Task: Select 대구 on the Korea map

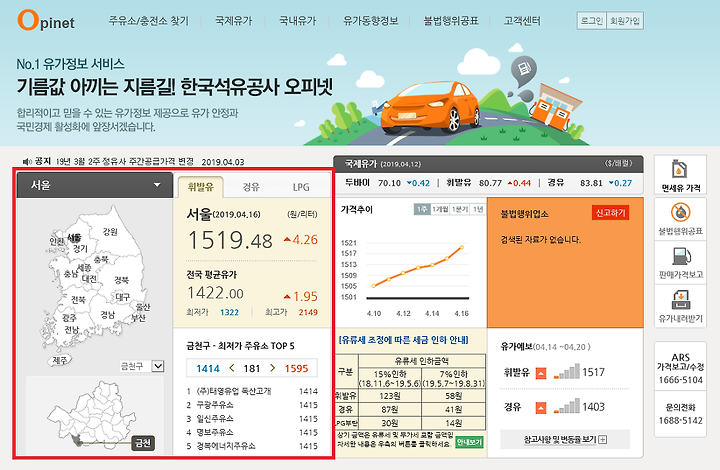Action: (123, 297)
